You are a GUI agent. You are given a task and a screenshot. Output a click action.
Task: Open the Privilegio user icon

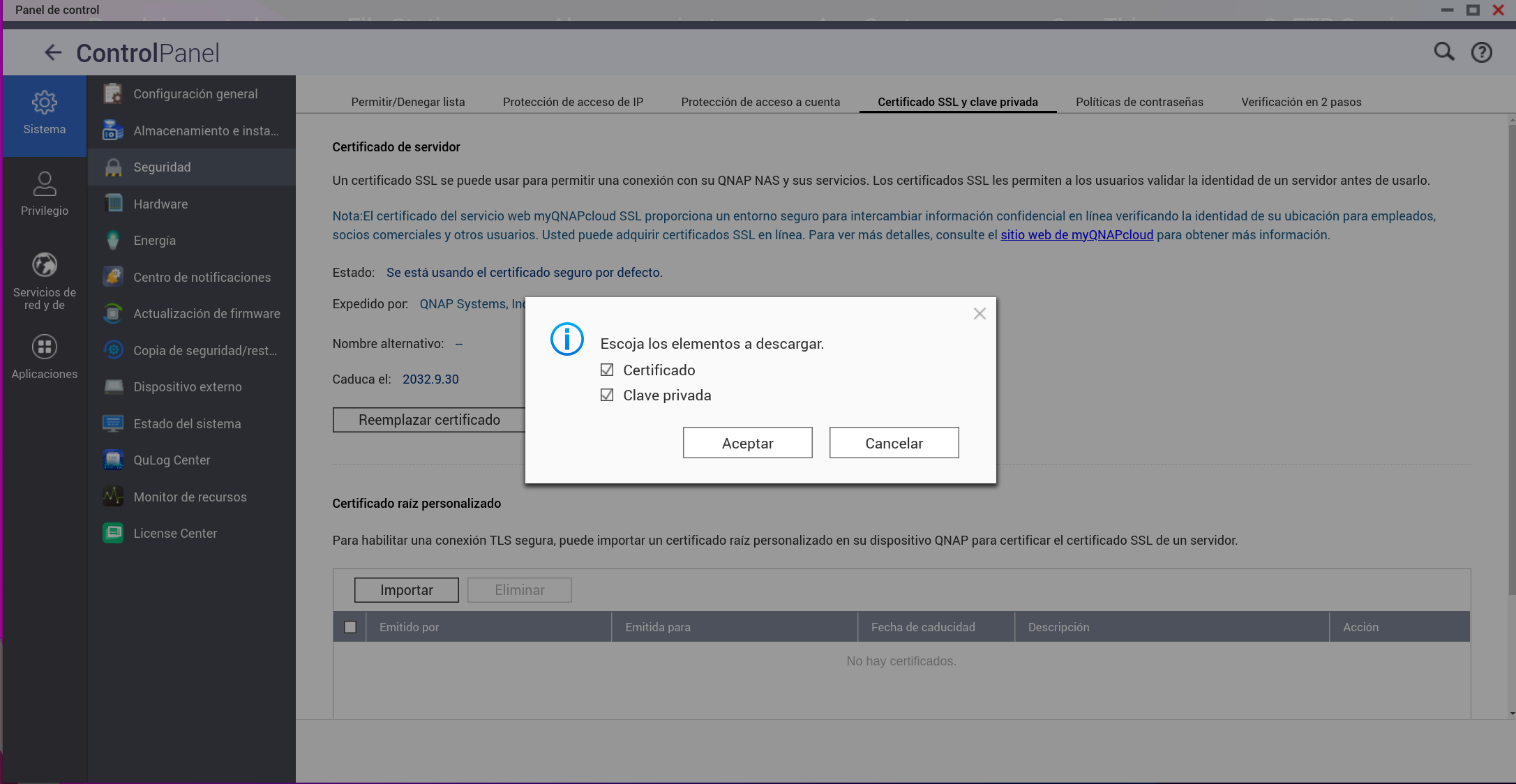click(44, 184)
